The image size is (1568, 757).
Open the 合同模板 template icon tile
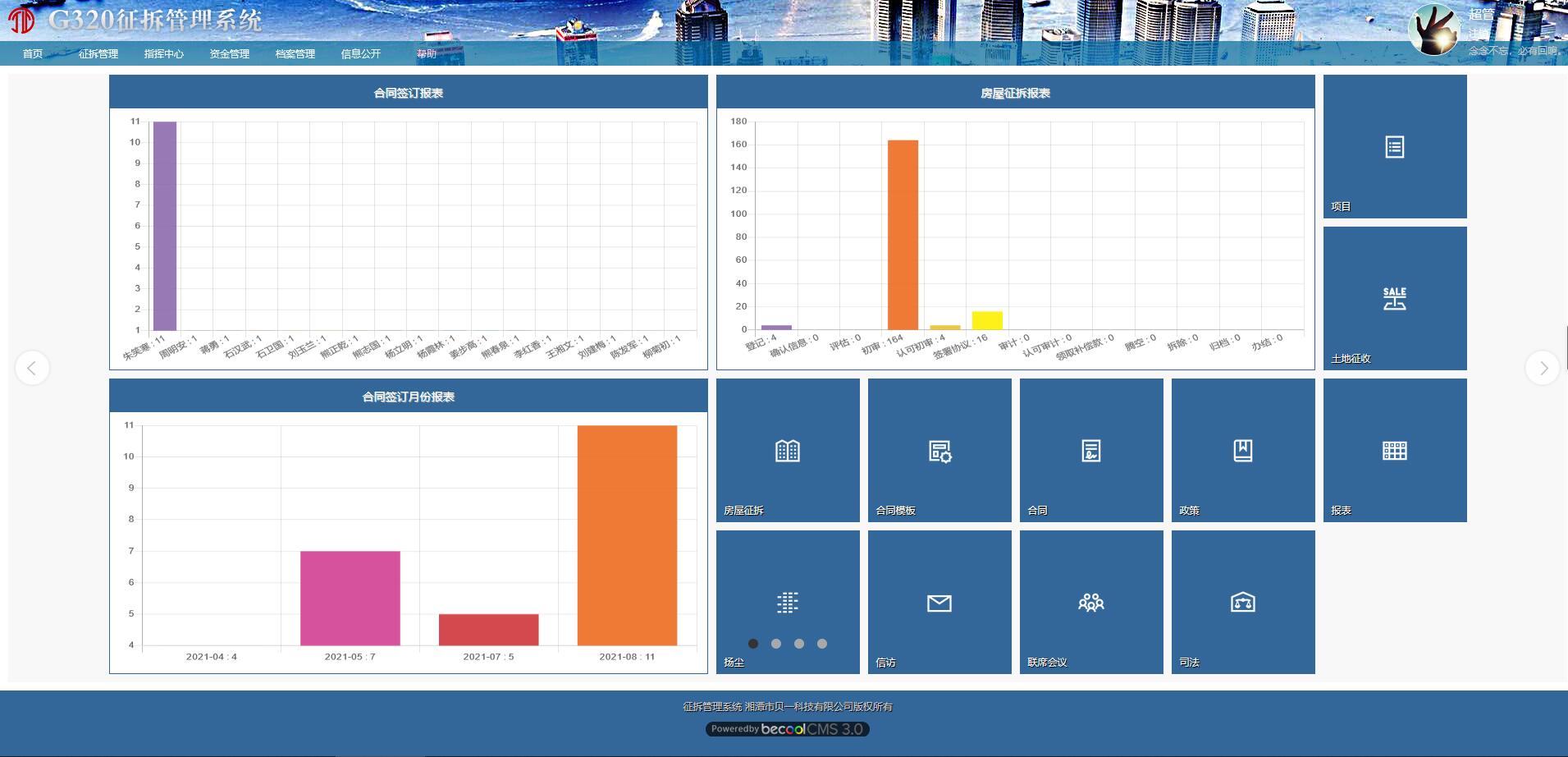point(939,451)
